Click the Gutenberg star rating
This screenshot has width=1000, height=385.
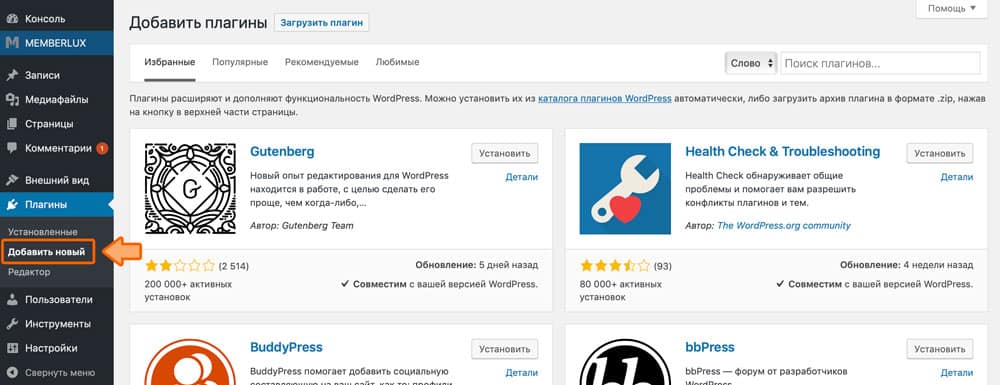[180, 266]
